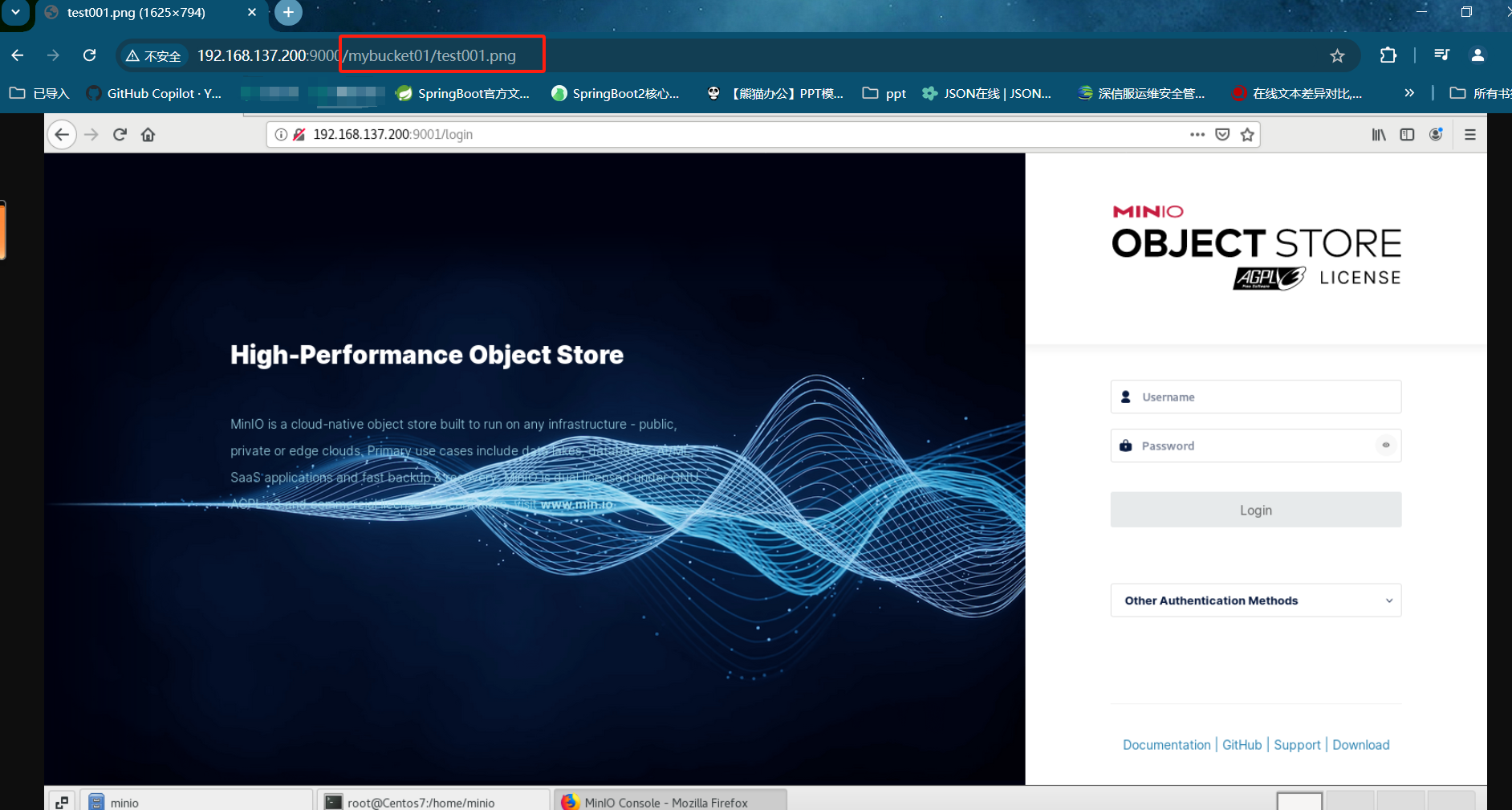Open the GitHub link on login page
1512x810 pixels.
(x=1242, y=745)
